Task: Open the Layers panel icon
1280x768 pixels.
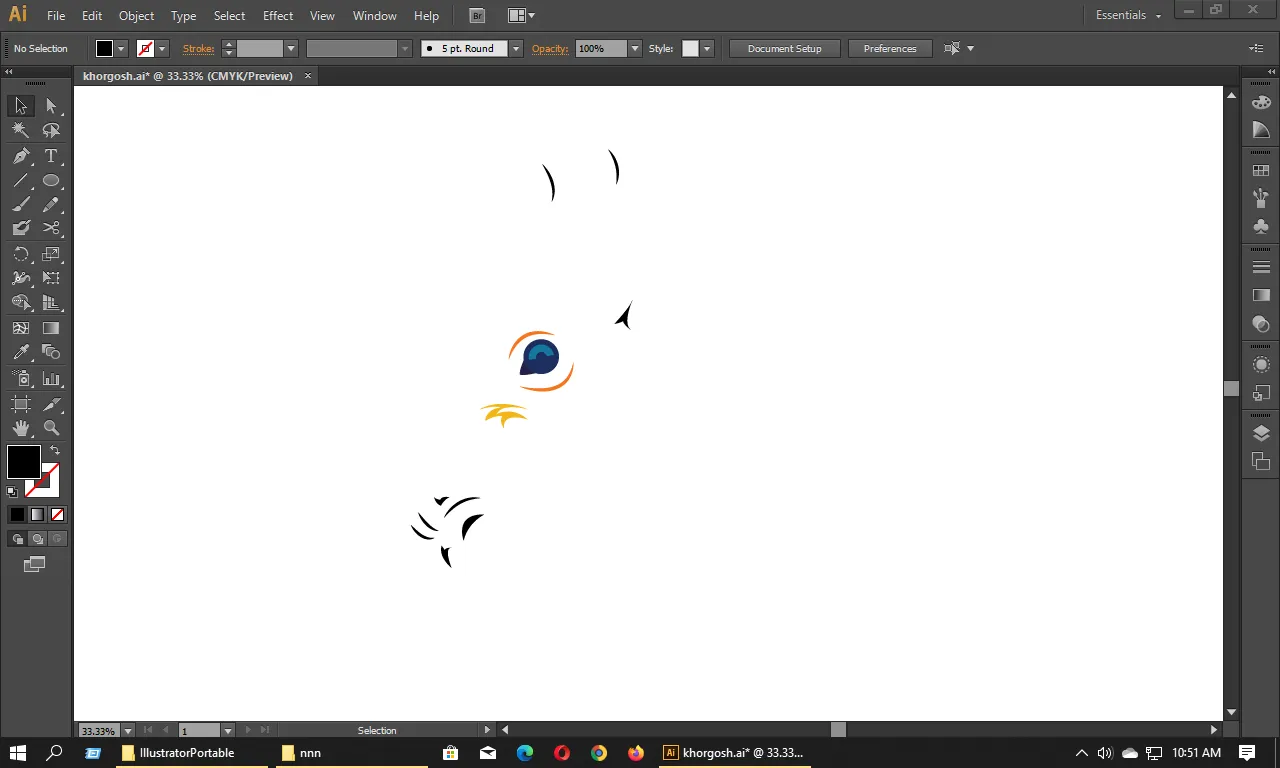Action: point(1261,433)
